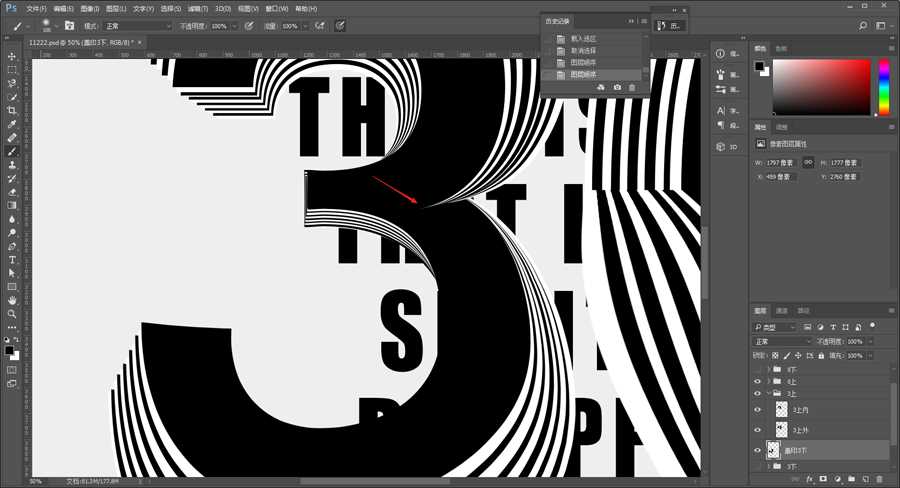Select the Move tool
900x488 pixels.
(12, 55)
